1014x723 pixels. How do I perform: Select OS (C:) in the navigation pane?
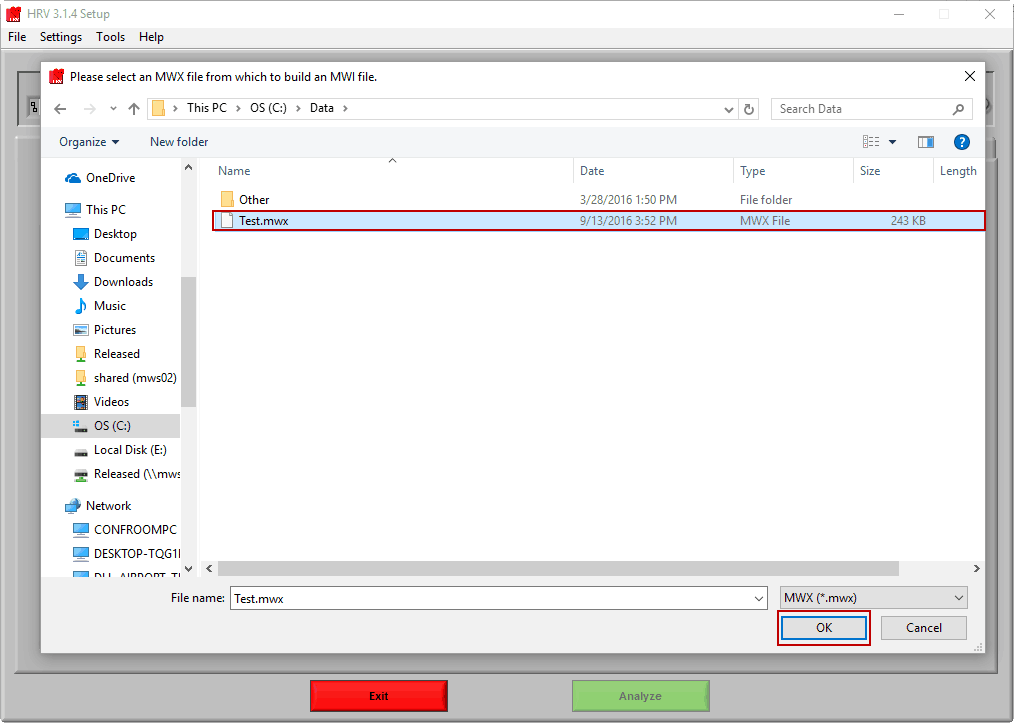point(111,426)
